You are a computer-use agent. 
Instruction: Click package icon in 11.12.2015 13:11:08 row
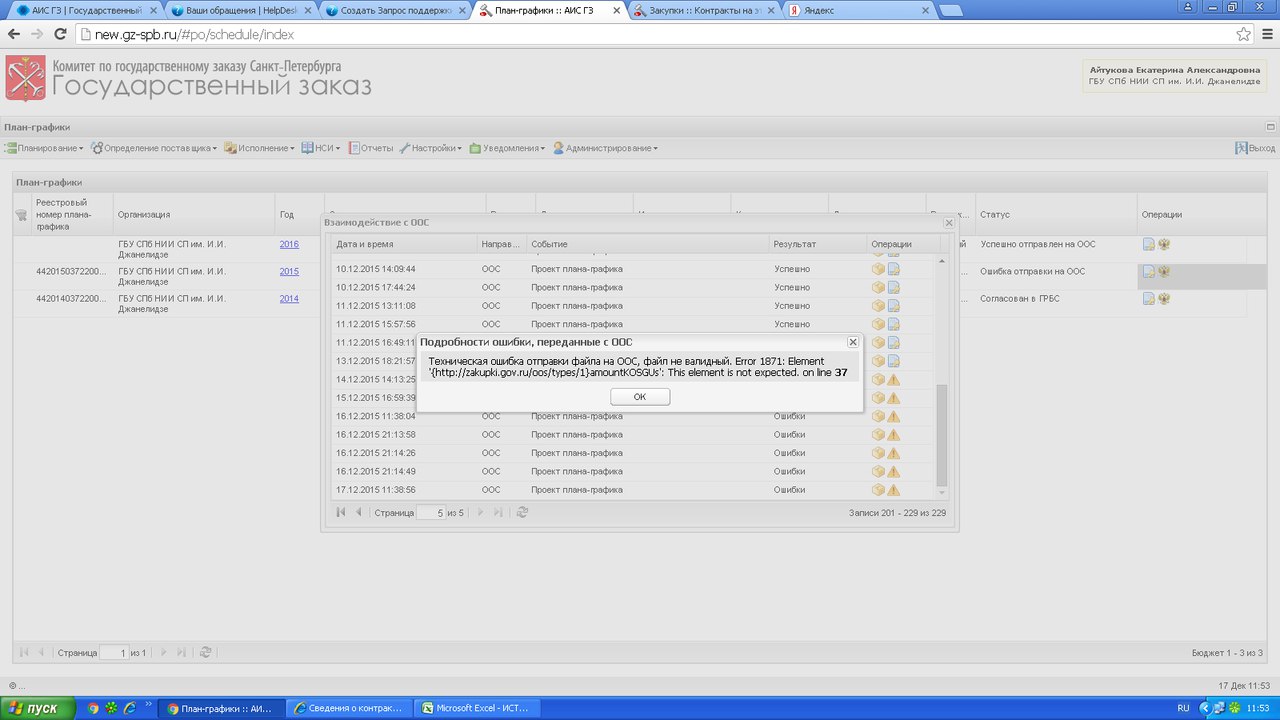point(878,306)
